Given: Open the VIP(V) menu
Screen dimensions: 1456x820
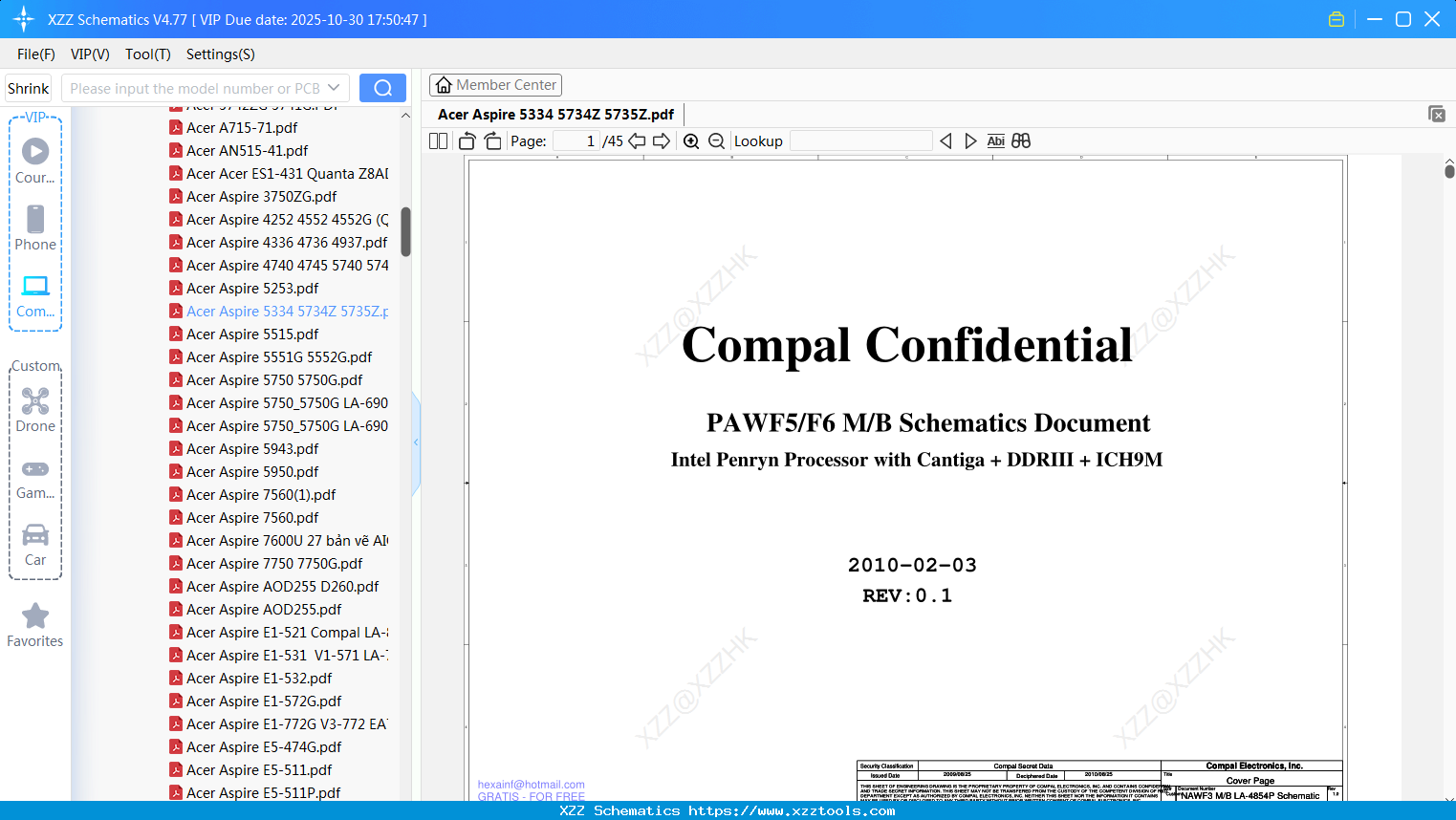Looking at the screenshot, I should click(x=90, y=54).
